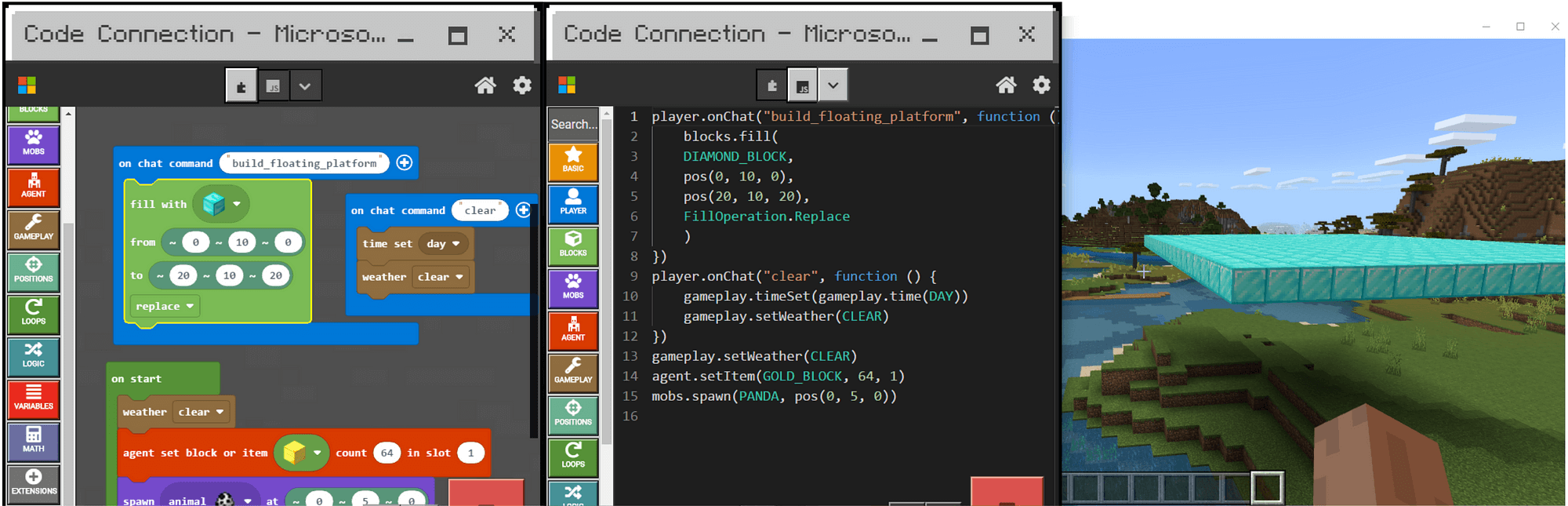Open replace fill operation dropdown
The image size is (1568, 506).
[165, 306]
